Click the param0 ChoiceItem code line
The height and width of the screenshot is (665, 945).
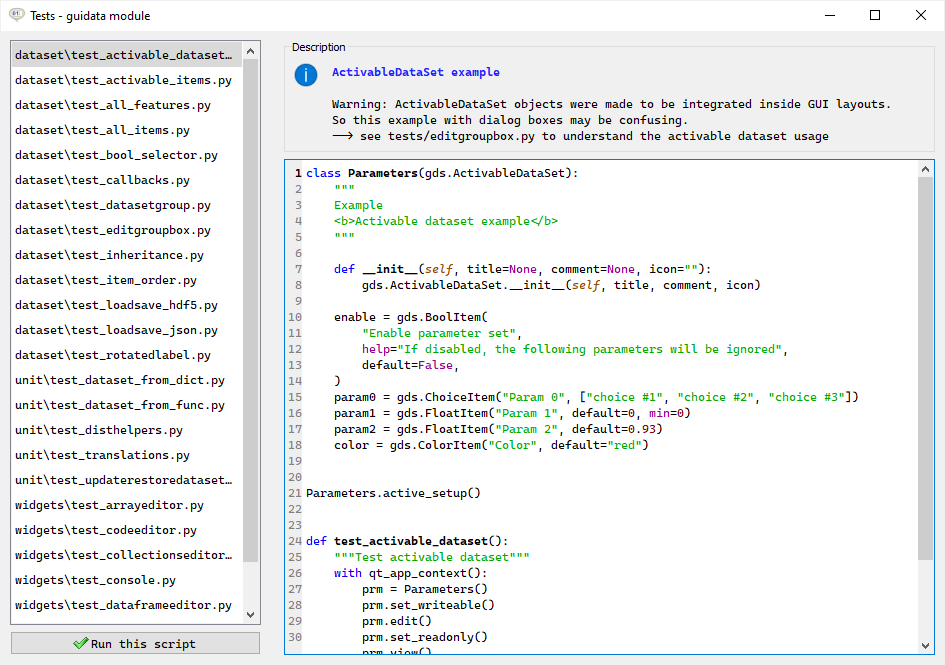(x=596, y=397)
